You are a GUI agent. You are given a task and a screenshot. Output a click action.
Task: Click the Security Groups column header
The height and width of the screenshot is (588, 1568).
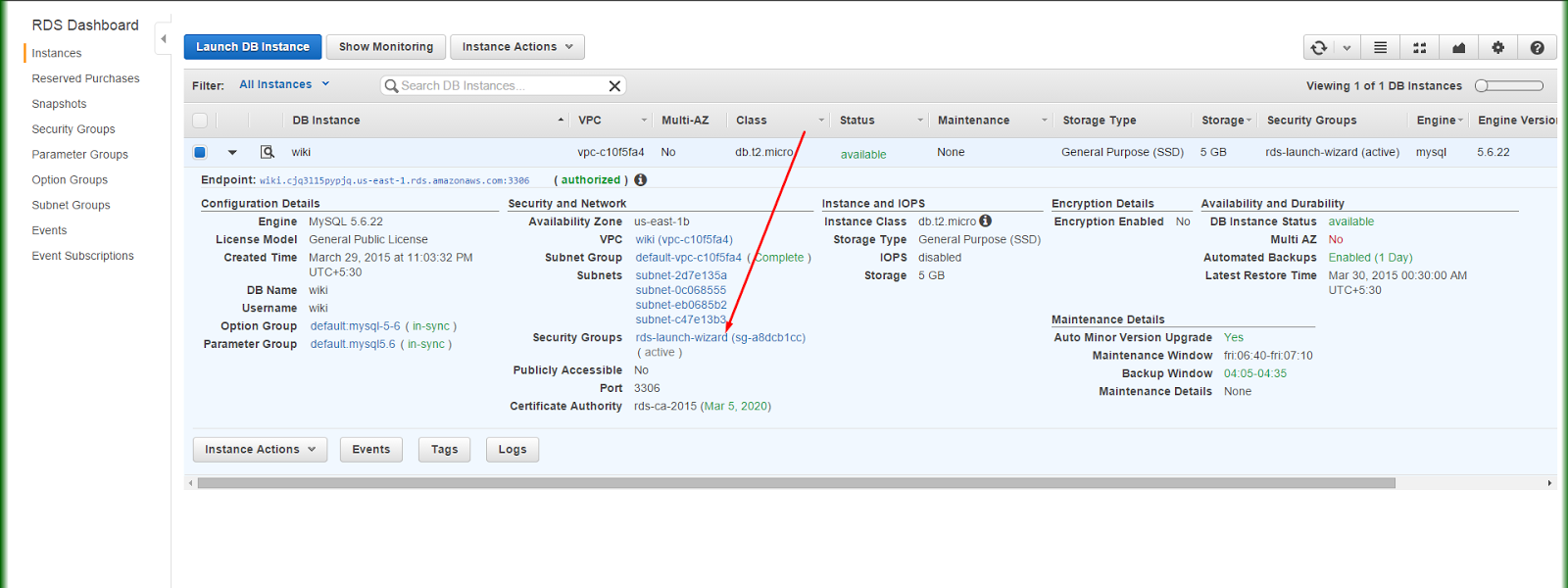point(1312,121)
